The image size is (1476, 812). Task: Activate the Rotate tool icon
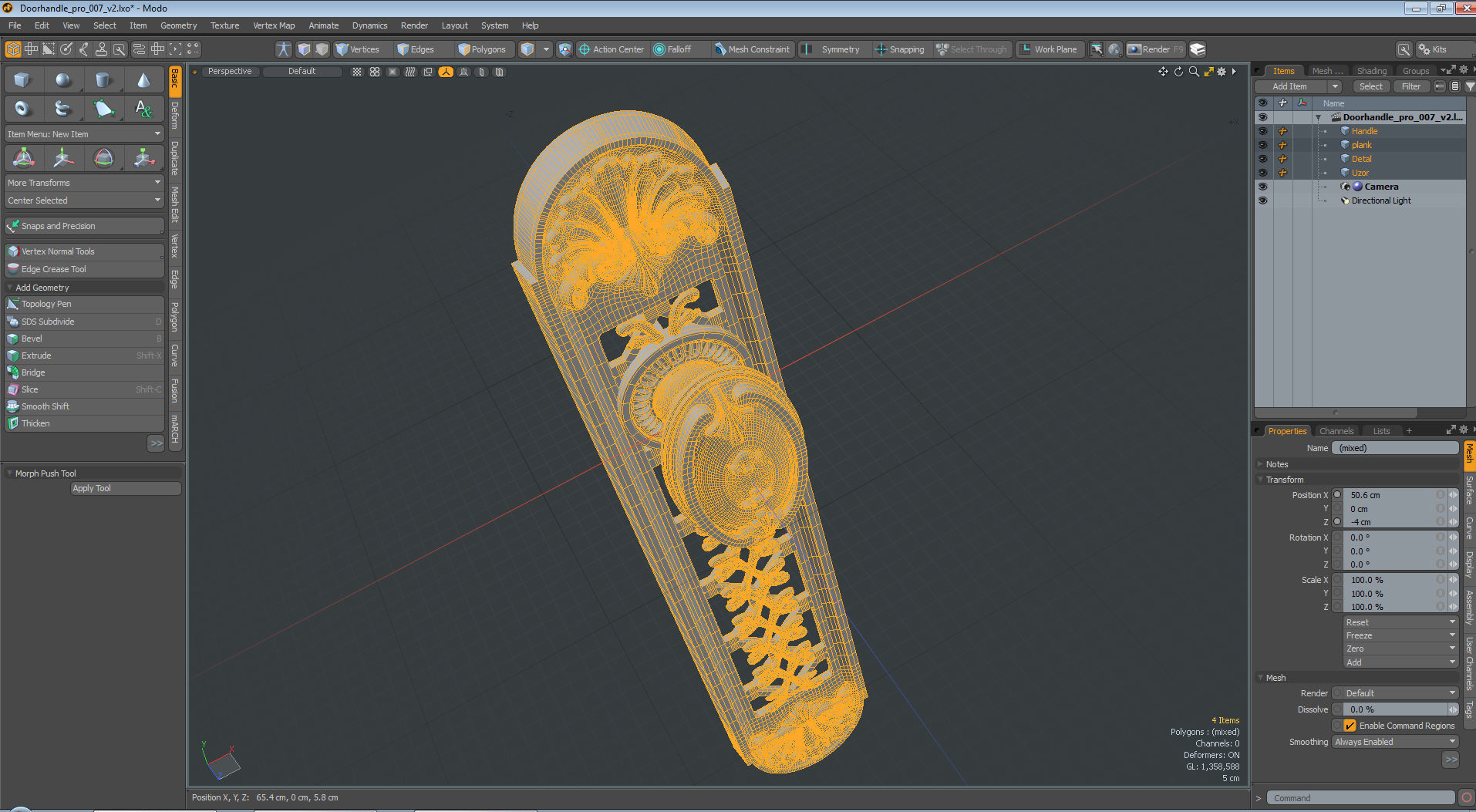coord(103,158)
